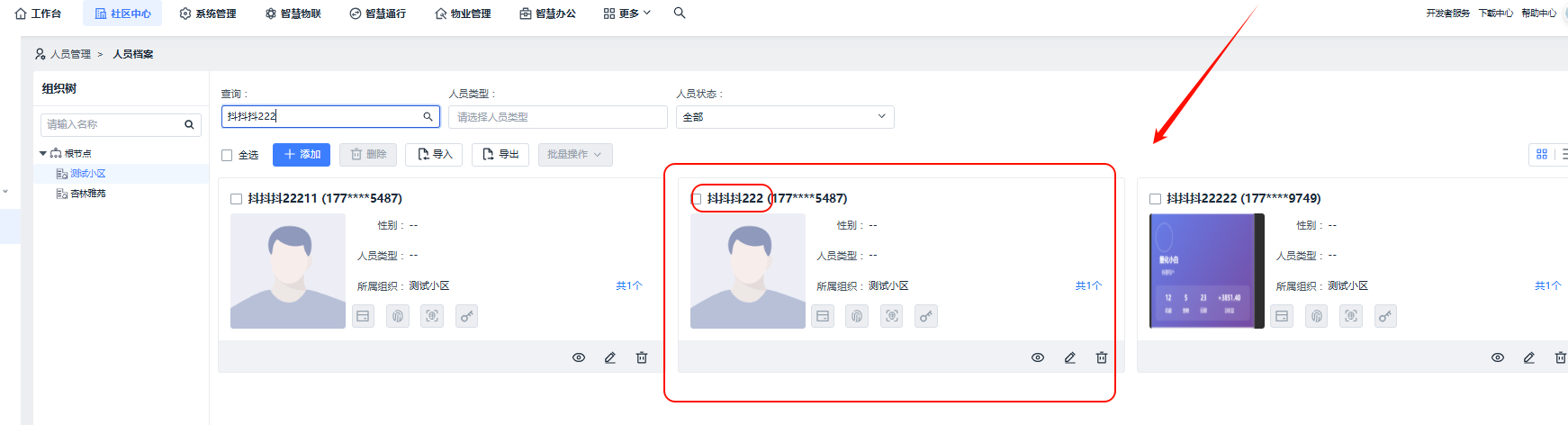Click 共1个 link on 抖抖抖222 (177****5487) card
Image resolution: width=1568 pixels, height=425 pixels.
(1088, 285)
